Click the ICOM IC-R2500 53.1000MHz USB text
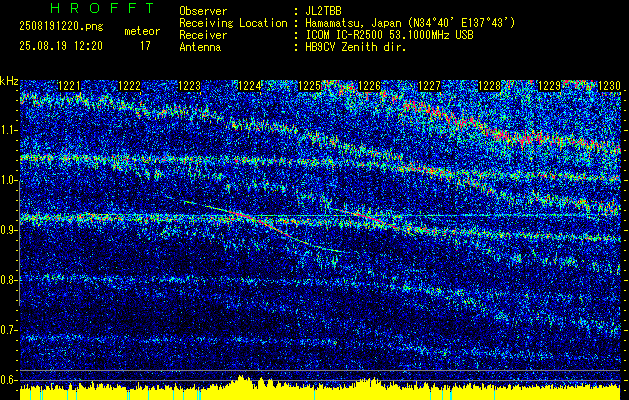Screen dimensions: 629x400 pos(389,35)
